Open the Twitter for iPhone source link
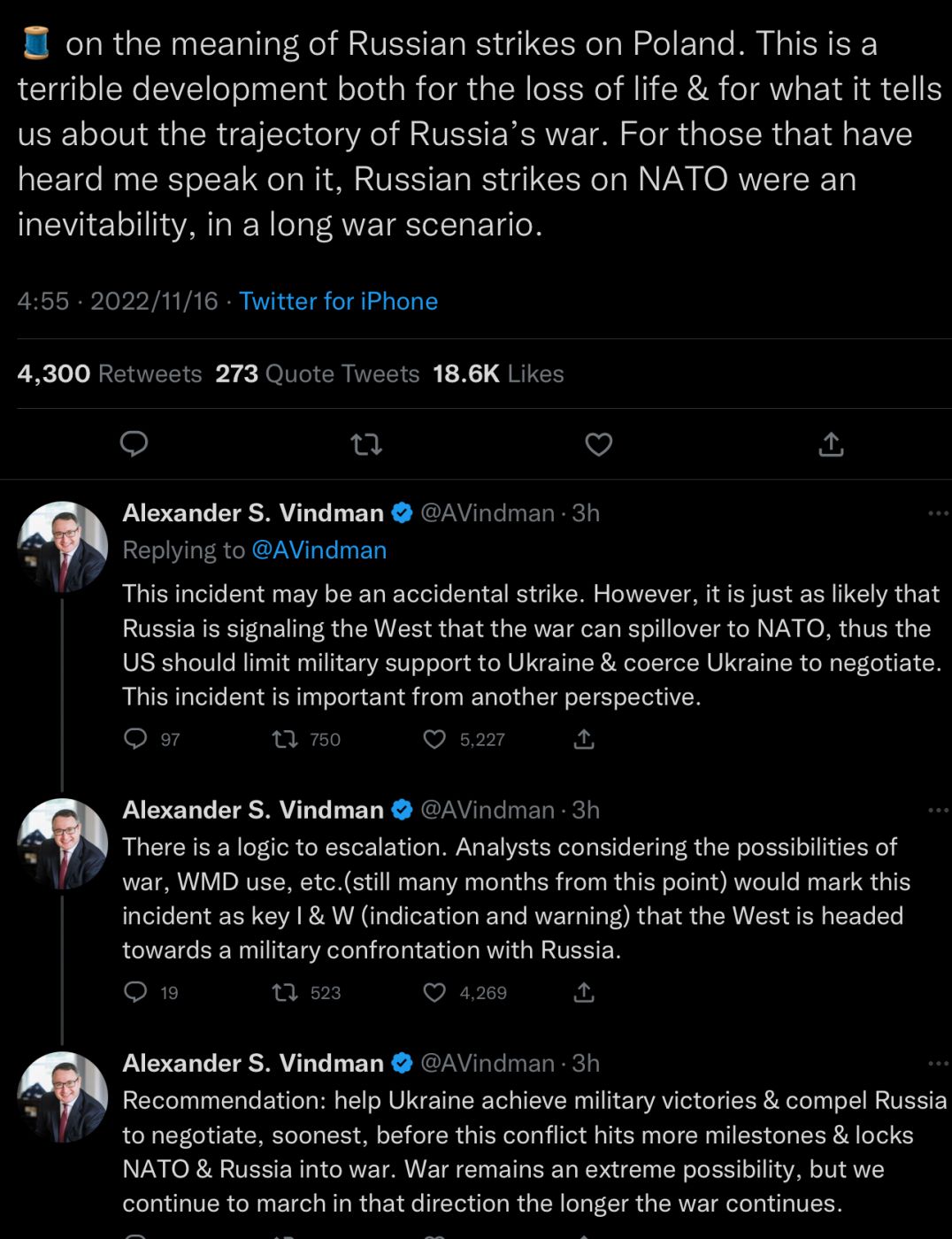The image size is (952, 1239). coord(338,301)
